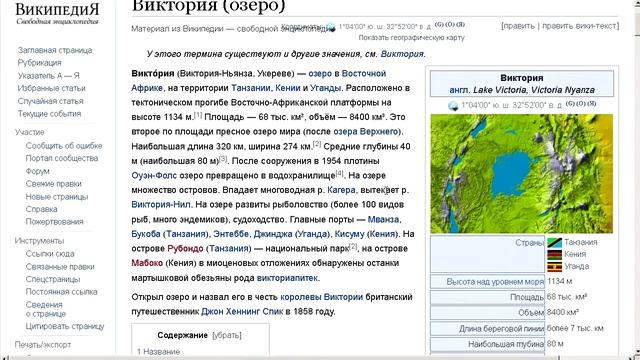Open the 'Оуэн-Фолс' link
The height and width of the screenshot is (360, 640).
(x=154, y=176)
